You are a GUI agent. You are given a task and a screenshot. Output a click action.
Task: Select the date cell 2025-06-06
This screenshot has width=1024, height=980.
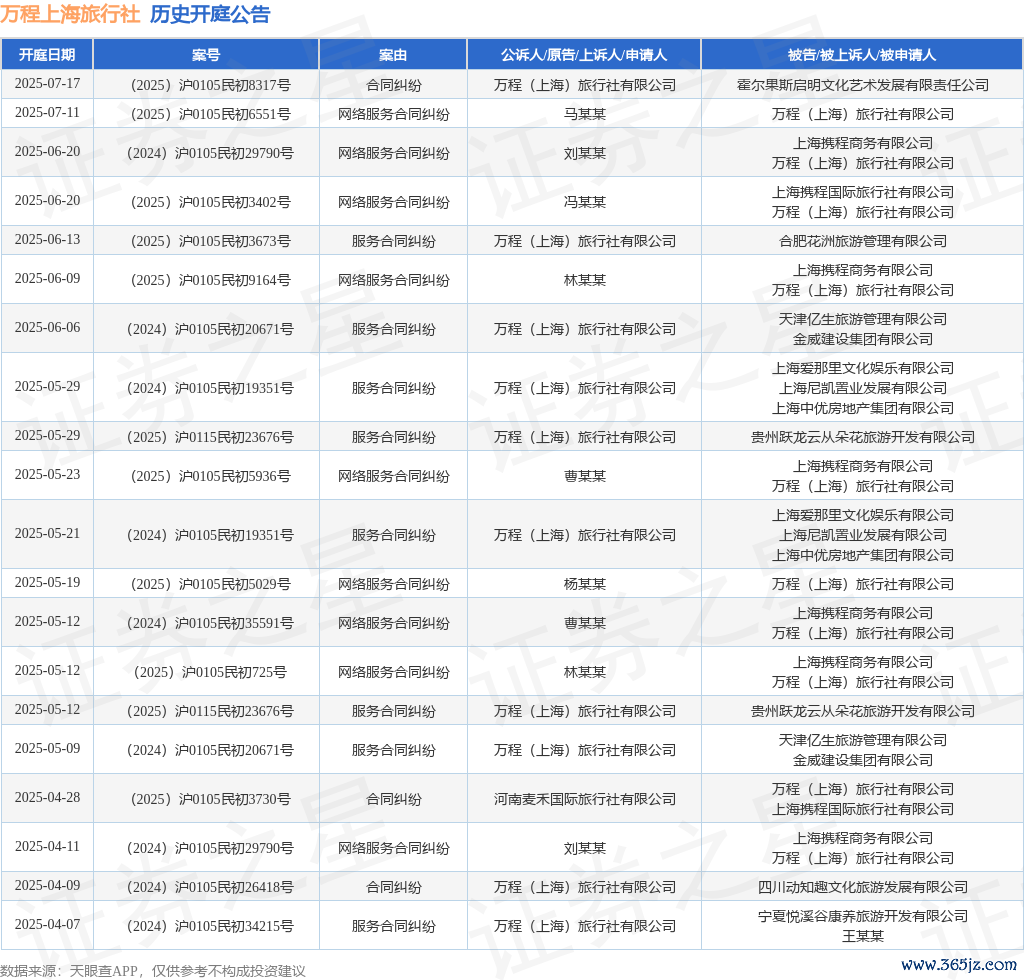coord(47,328)
